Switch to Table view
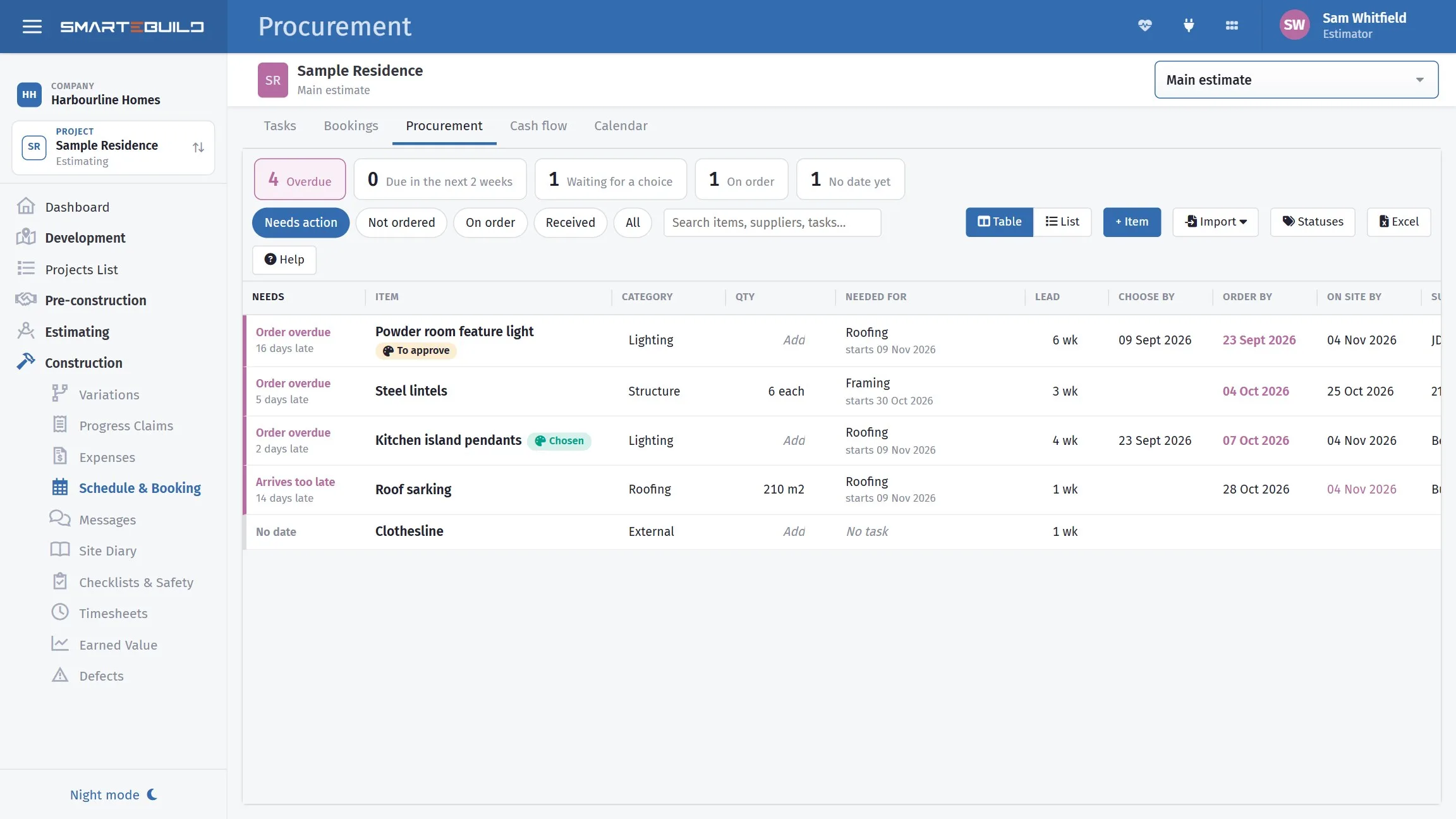The height and width of the screenshot is (819, 1456). pyautogui.click(x=1000, y=222)
